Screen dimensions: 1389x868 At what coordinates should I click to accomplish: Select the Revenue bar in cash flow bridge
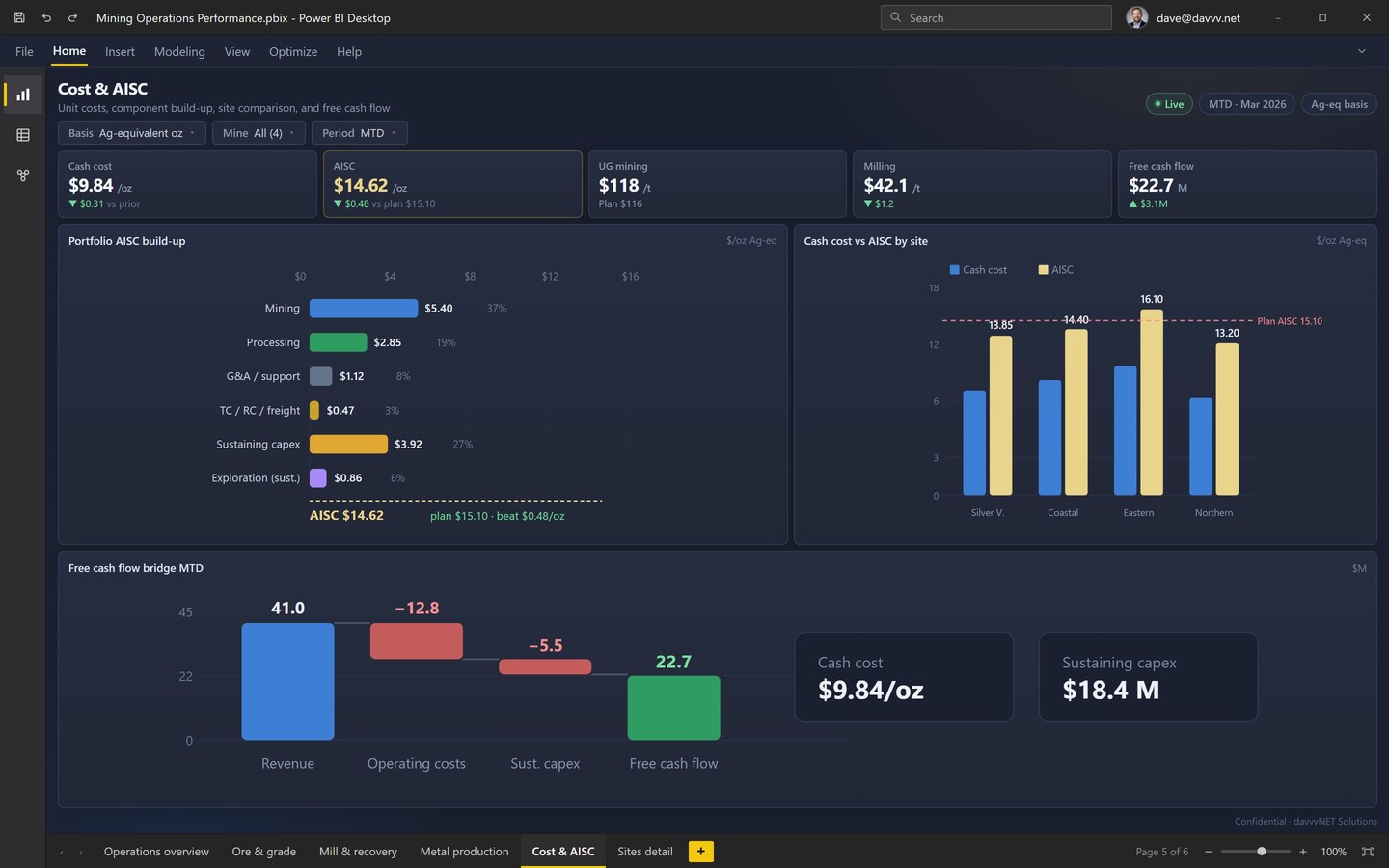coord(287,682)
